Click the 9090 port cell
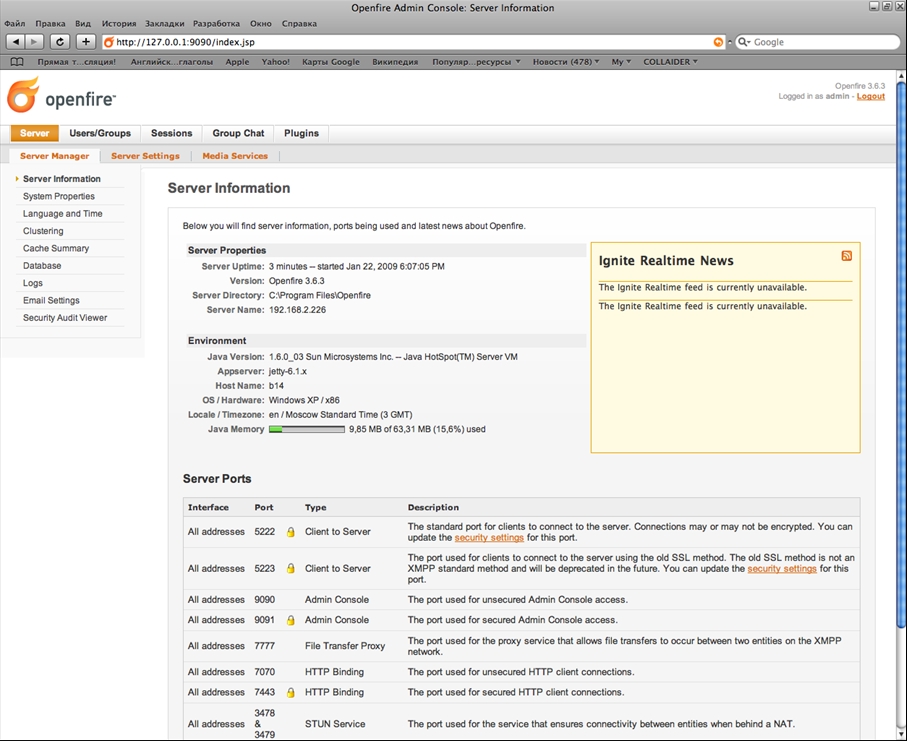The height and width of the screenshot is (741, 907). pyautogui.click(x=264, y=600)
